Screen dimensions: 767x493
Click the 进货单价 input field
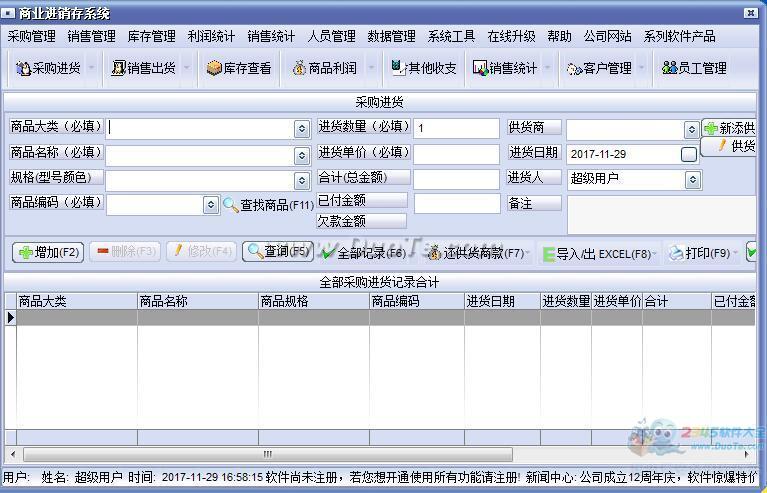(x=456, y=155)
